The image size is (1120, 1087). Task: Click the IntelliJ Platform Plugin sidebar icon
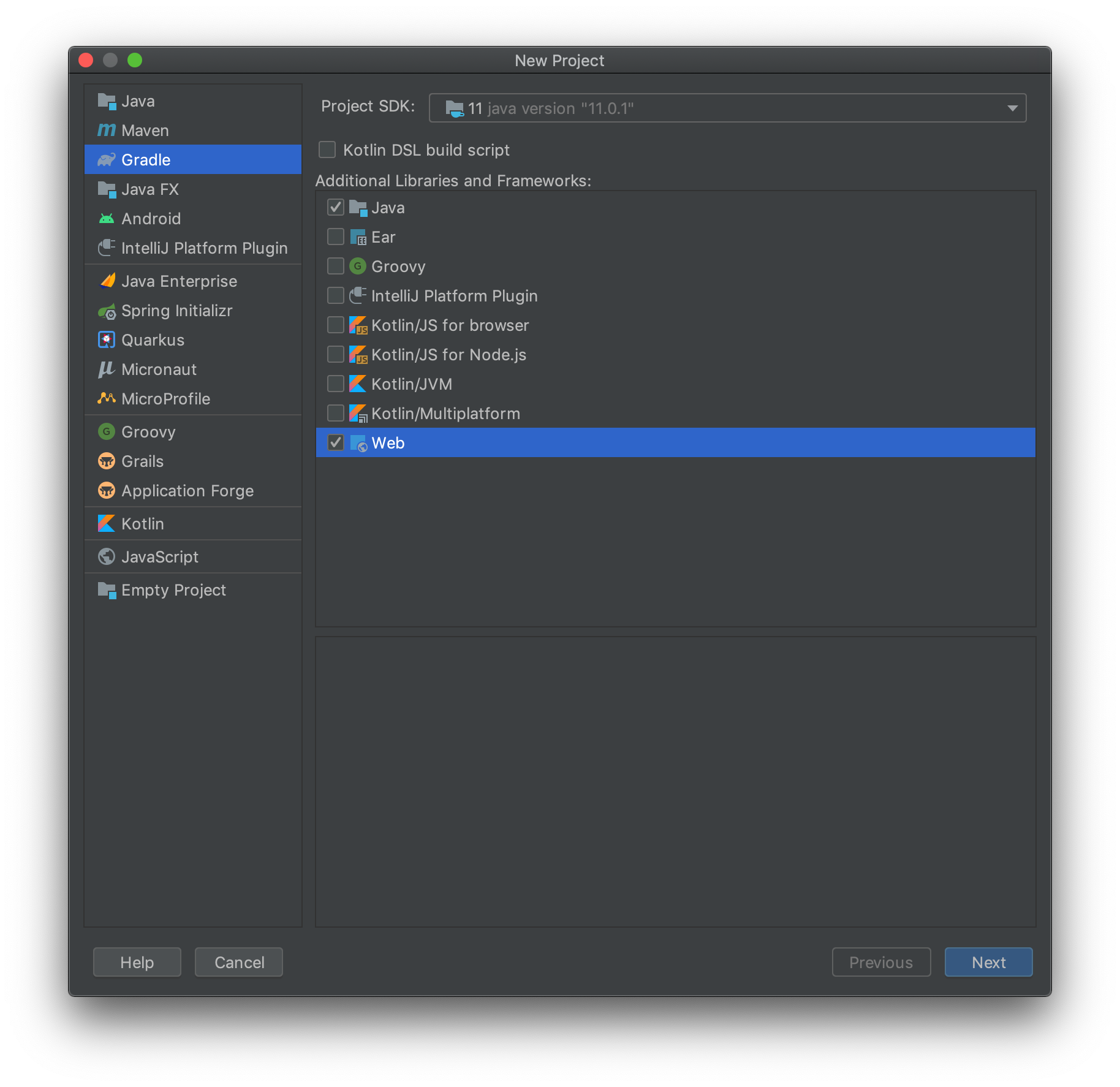tap(107, 248)
